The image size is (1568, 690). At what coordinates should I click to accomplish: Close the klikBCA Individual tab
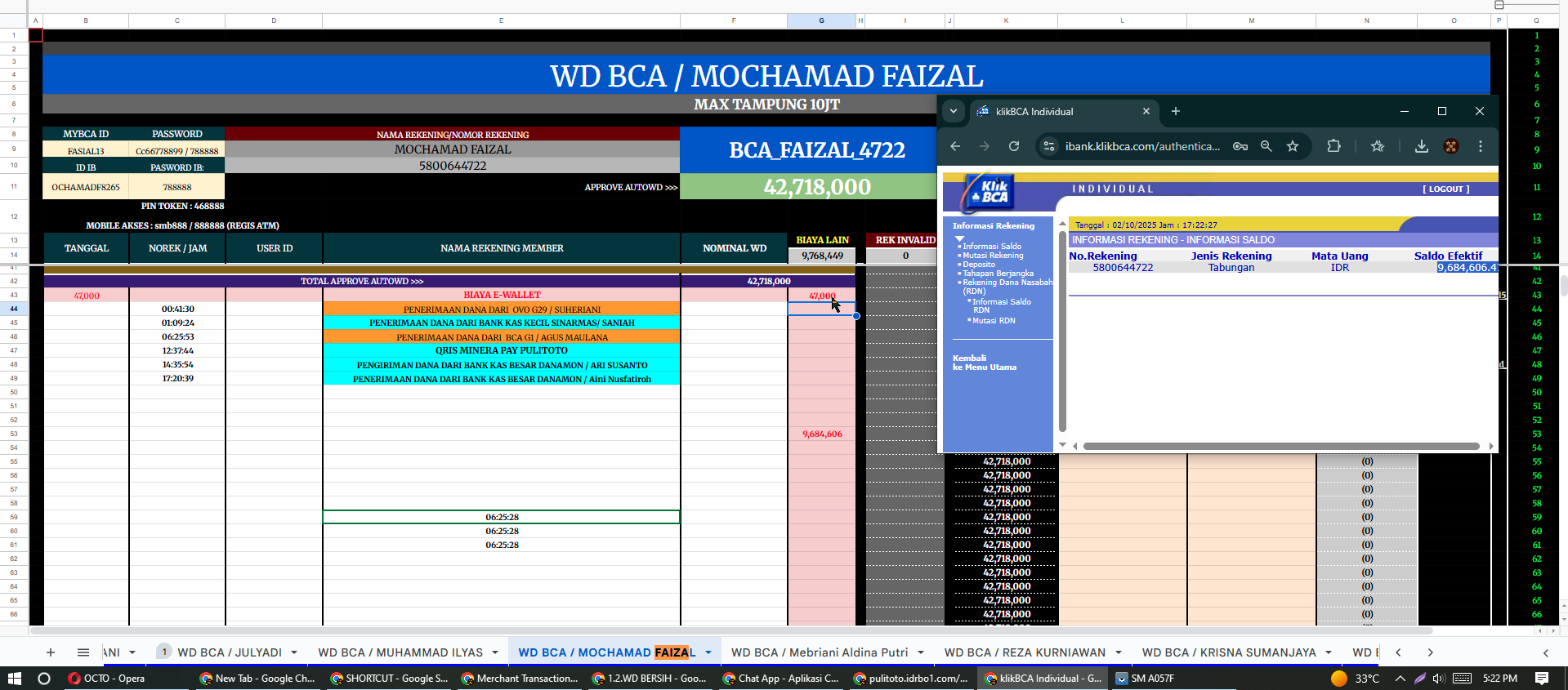(1146, 111)
